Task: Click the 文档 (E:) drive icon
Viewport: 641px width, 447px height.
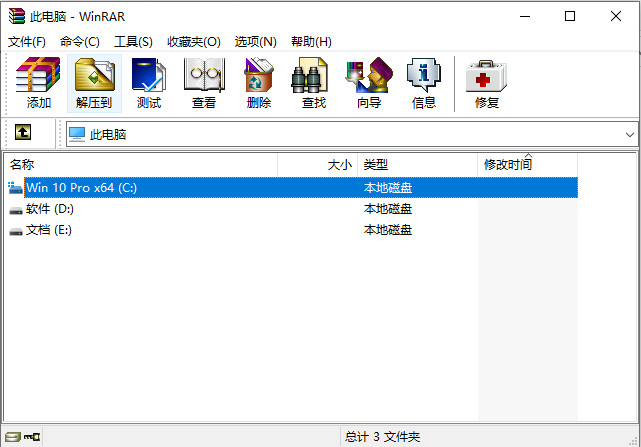Action: point(16,231)
